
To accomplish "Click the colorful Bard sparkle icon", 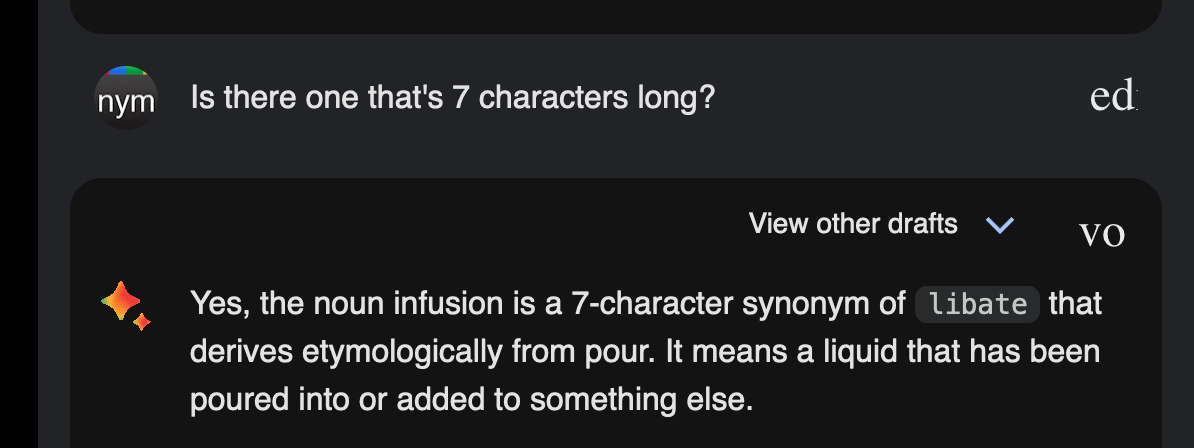I will pyautogui.click(x=126, y=305).
